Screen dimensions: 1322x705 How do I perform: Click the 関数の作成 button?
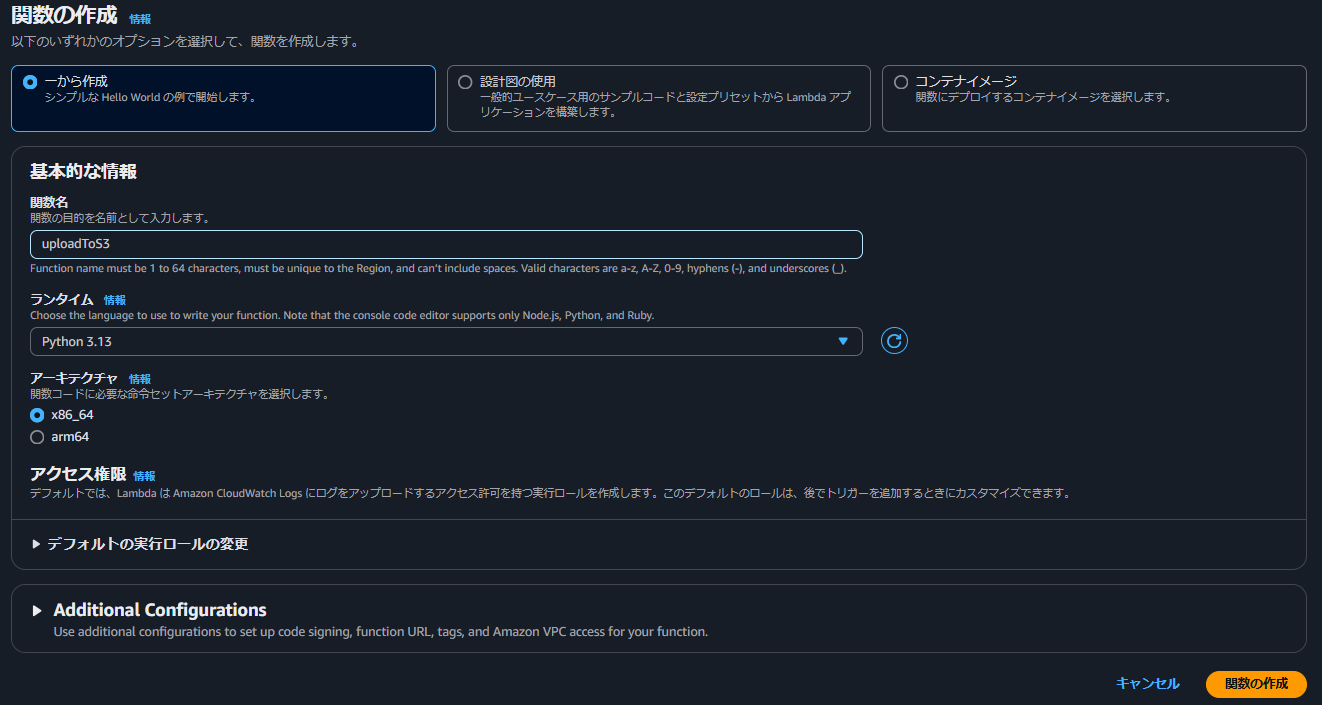[1256, 684]
